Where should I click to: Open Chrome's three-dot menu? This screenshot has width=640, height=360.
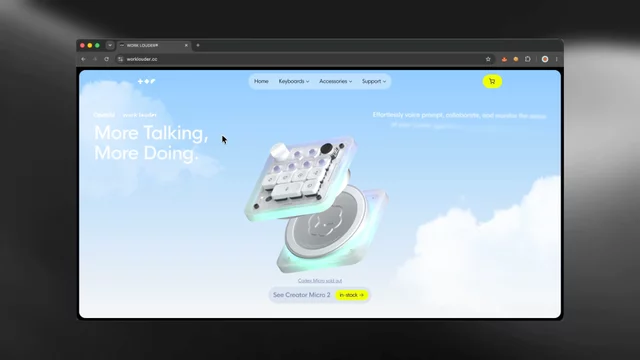click(556, 59)
